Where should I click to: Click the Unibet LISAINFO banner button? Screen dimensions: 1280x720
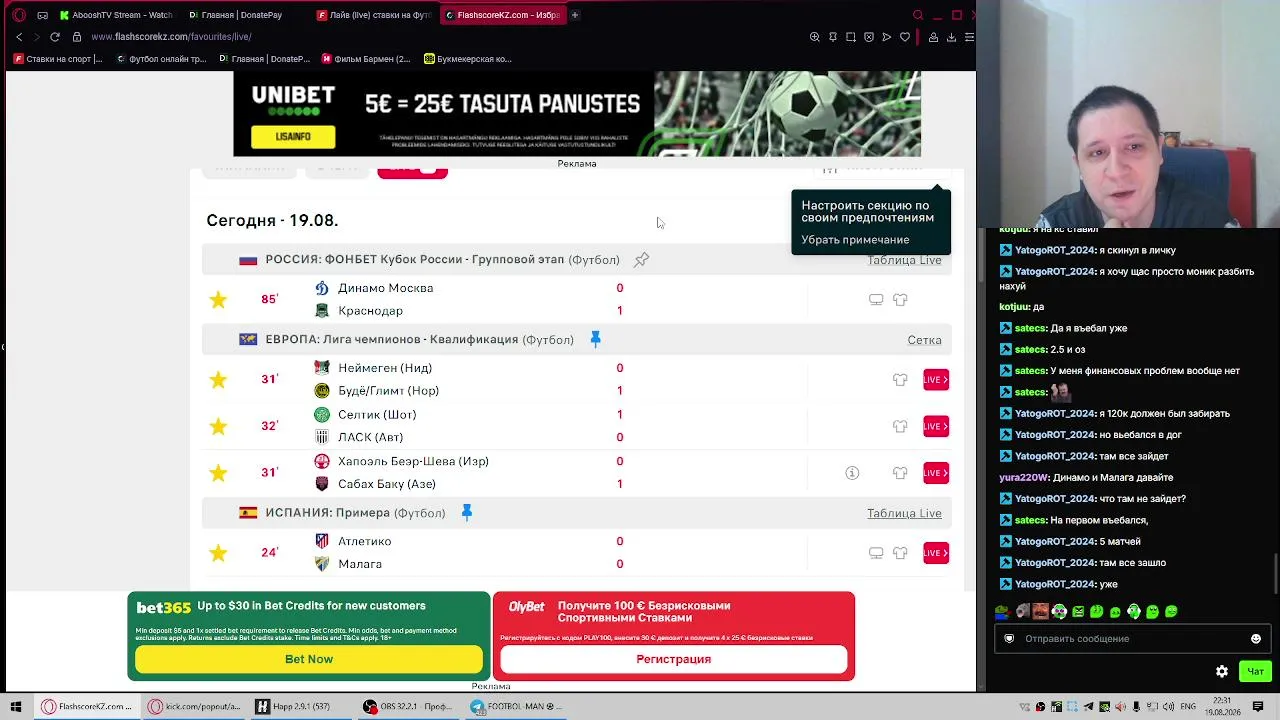point(293,136)
